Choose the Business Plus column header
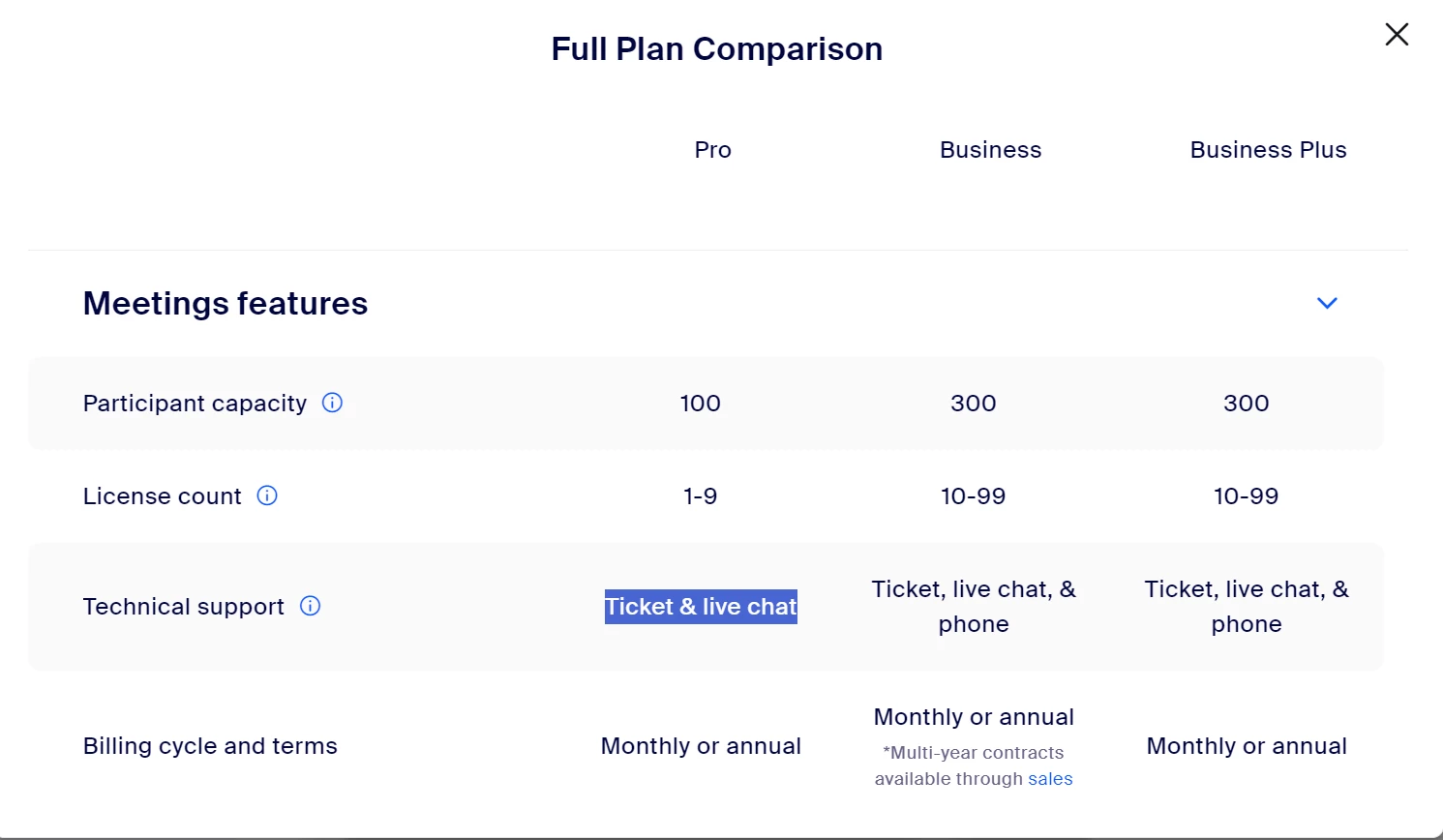 tap(1268, 150)
